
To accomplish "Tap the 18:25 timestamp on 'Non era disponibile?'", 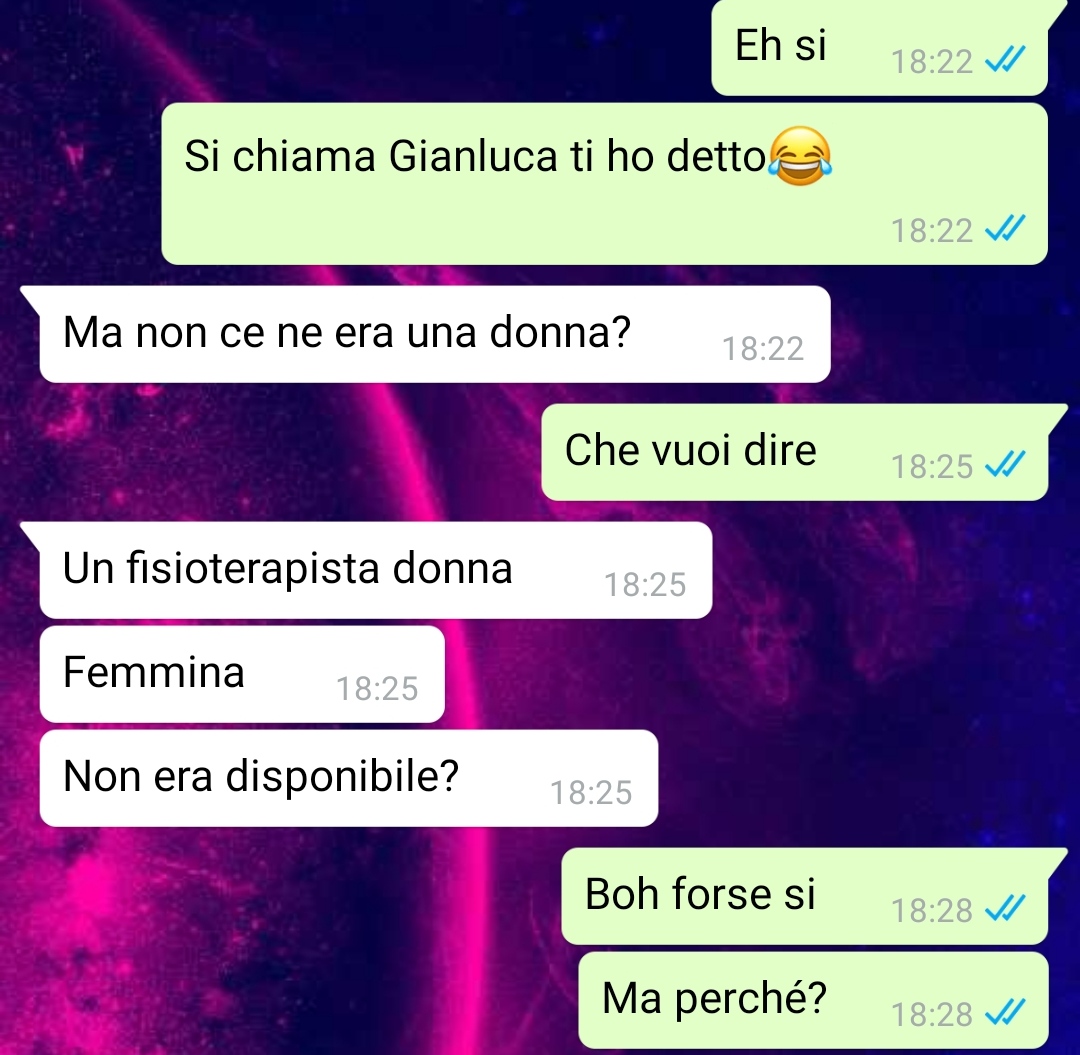I will pyautogui.click(x=591, y=793).
